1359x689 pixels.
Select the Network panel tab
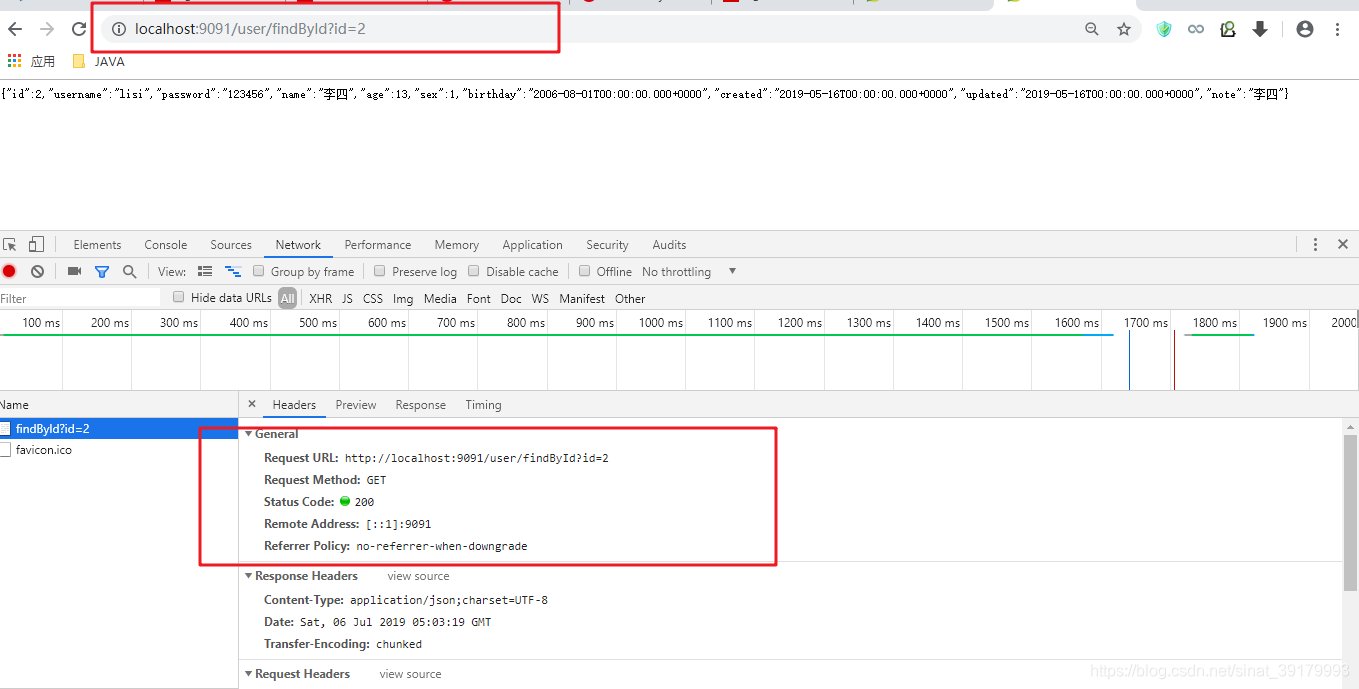(298, 244)
